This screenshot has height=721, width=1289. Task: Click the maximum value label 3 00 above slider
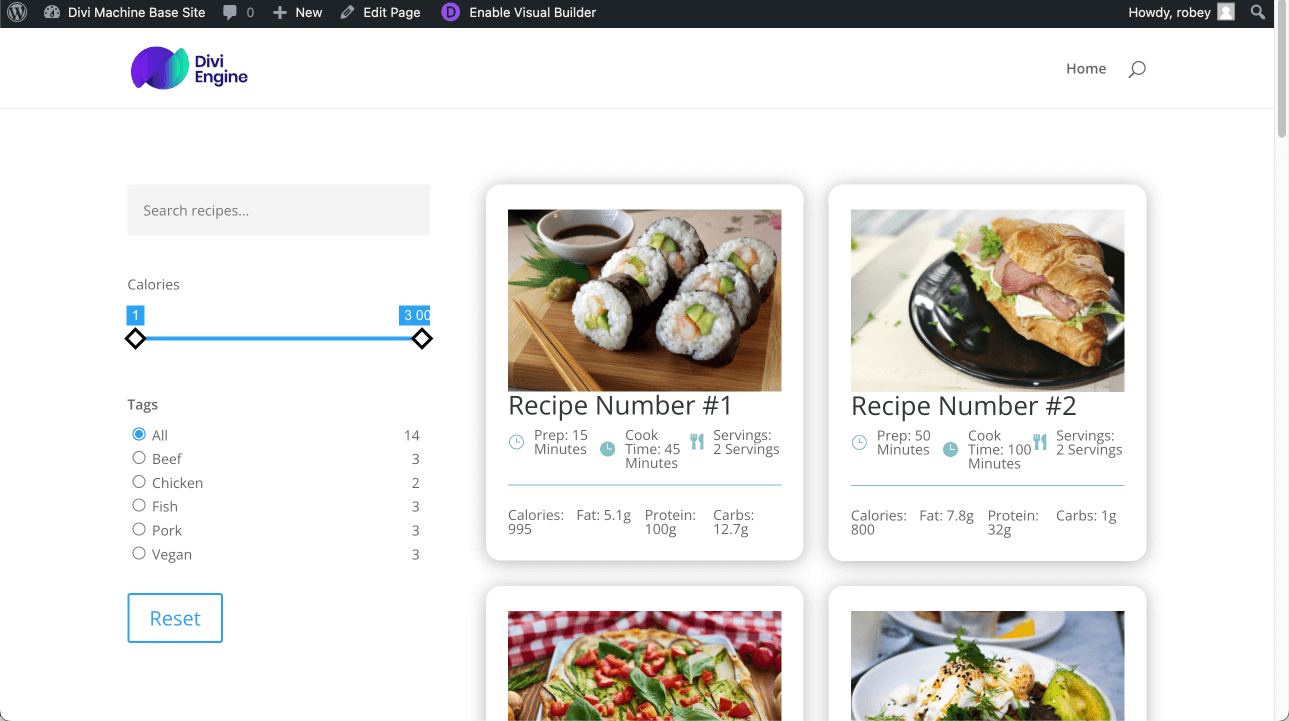tap(415, 315)
